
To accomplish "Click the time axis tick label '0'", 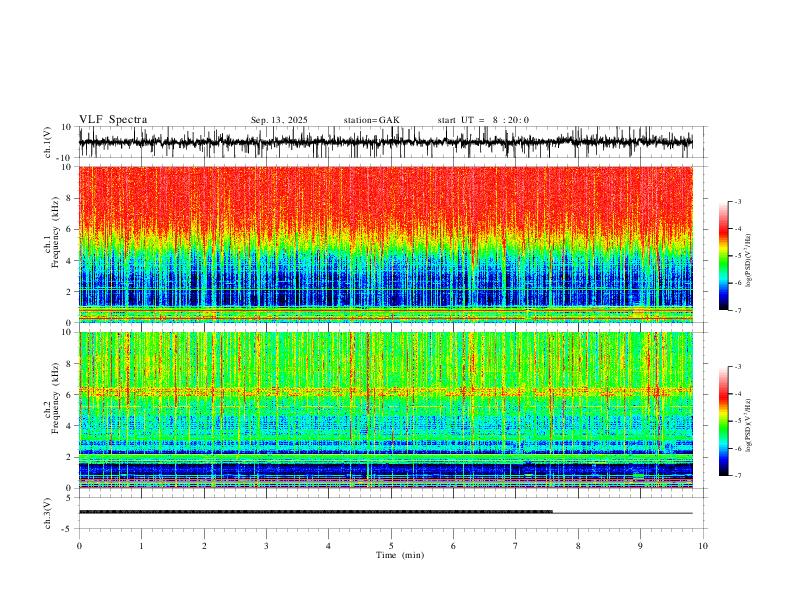I will pyautogui.click(x=79, y=546).
